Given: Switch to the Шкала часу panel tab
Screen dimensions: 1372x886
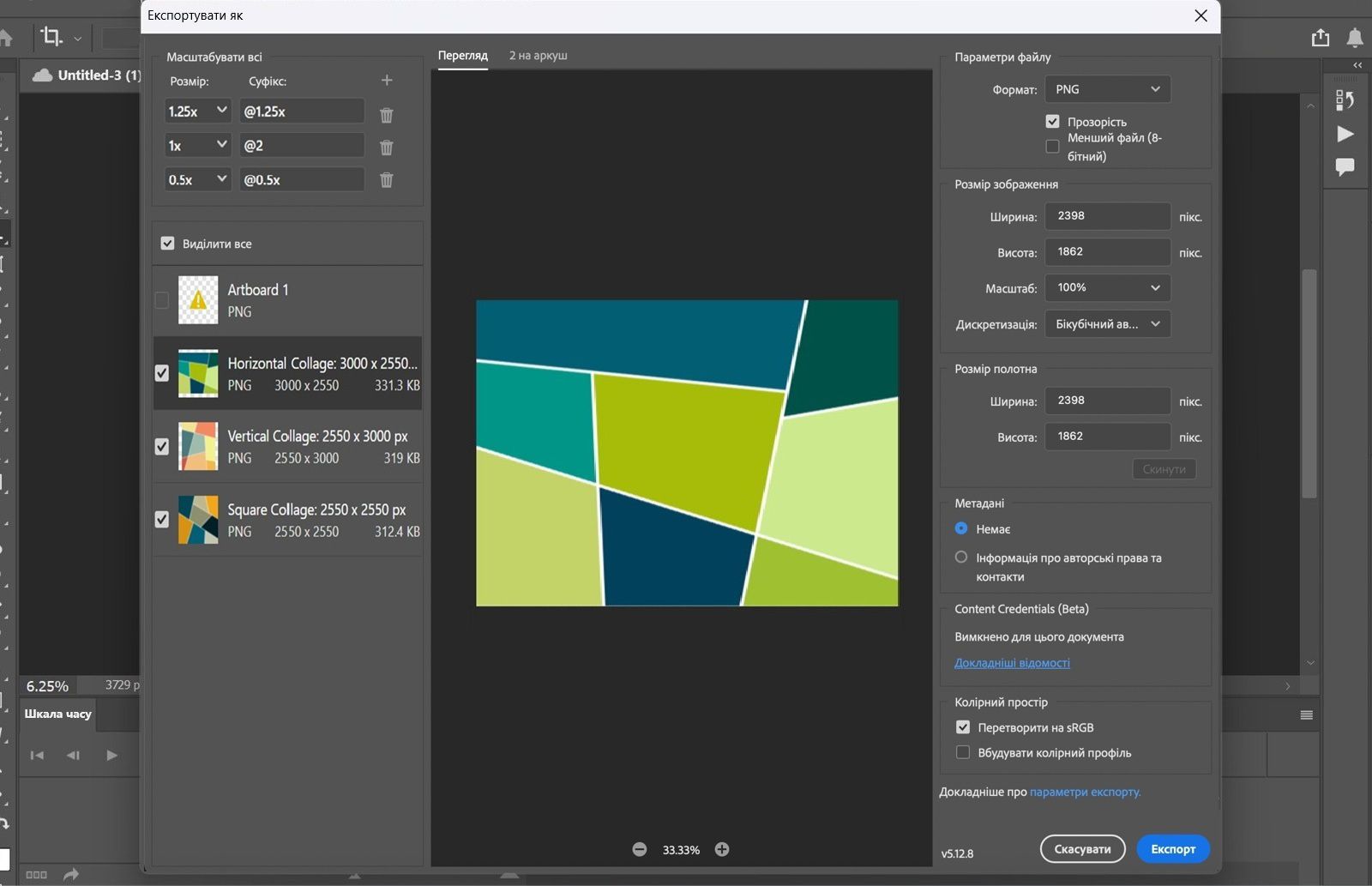Looking at the screenshot, I should pos(57,714).
